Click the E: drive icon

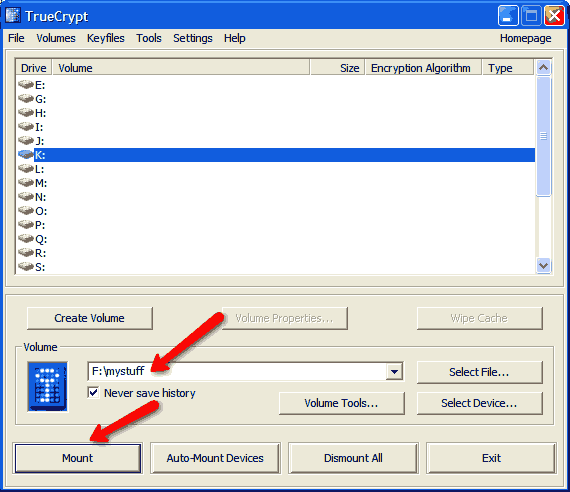tap(26, 84)
